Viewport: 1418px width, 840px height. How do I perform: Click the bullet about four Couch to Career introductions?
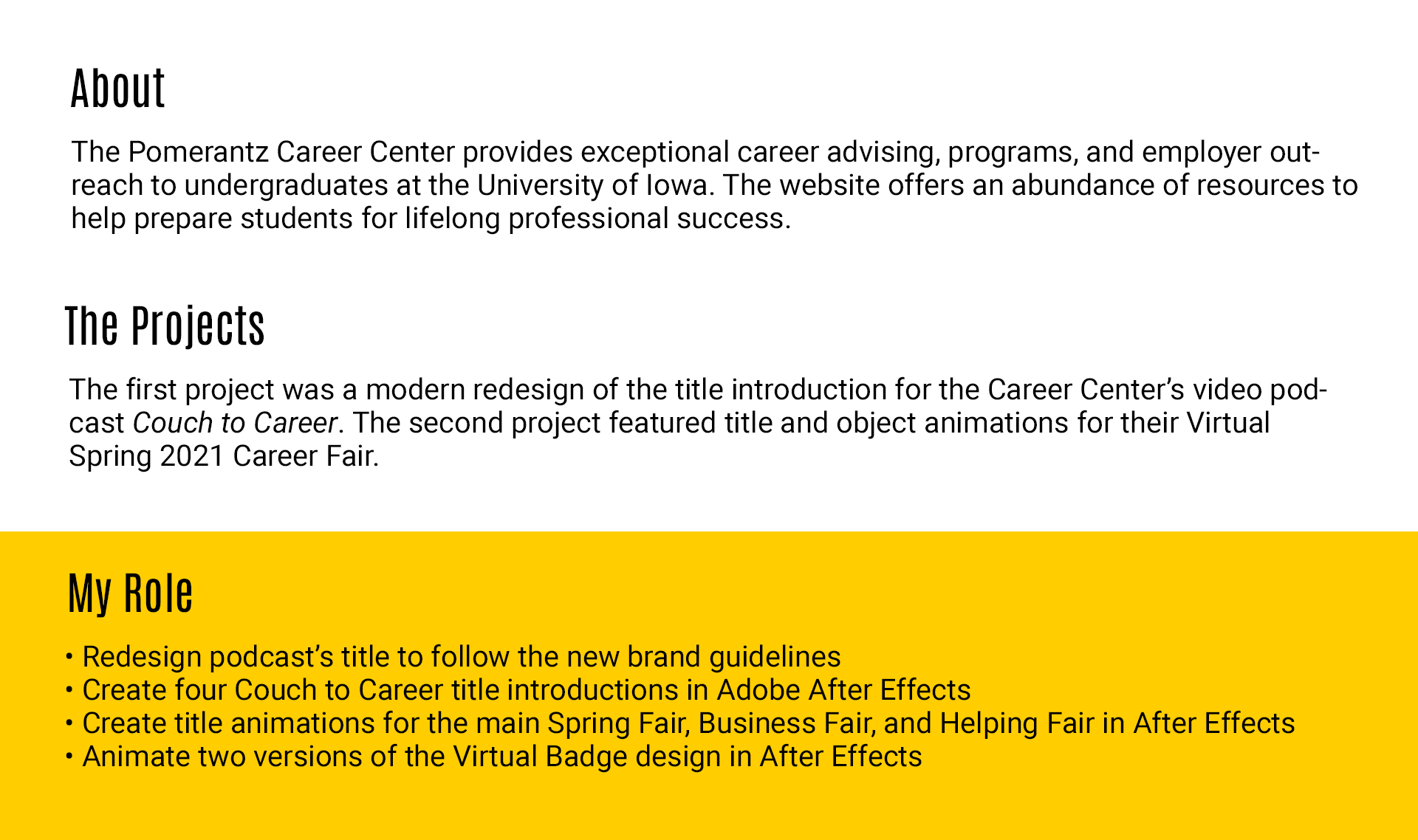pos(526,690)
